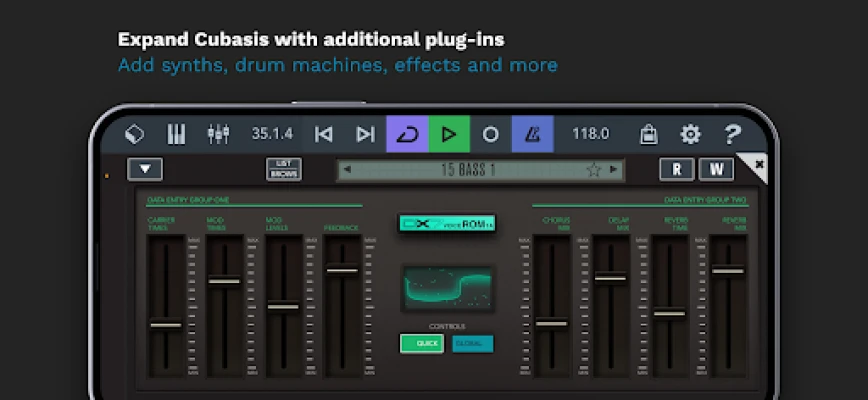Click the Chorus Mix slider handle

(551, 324)
